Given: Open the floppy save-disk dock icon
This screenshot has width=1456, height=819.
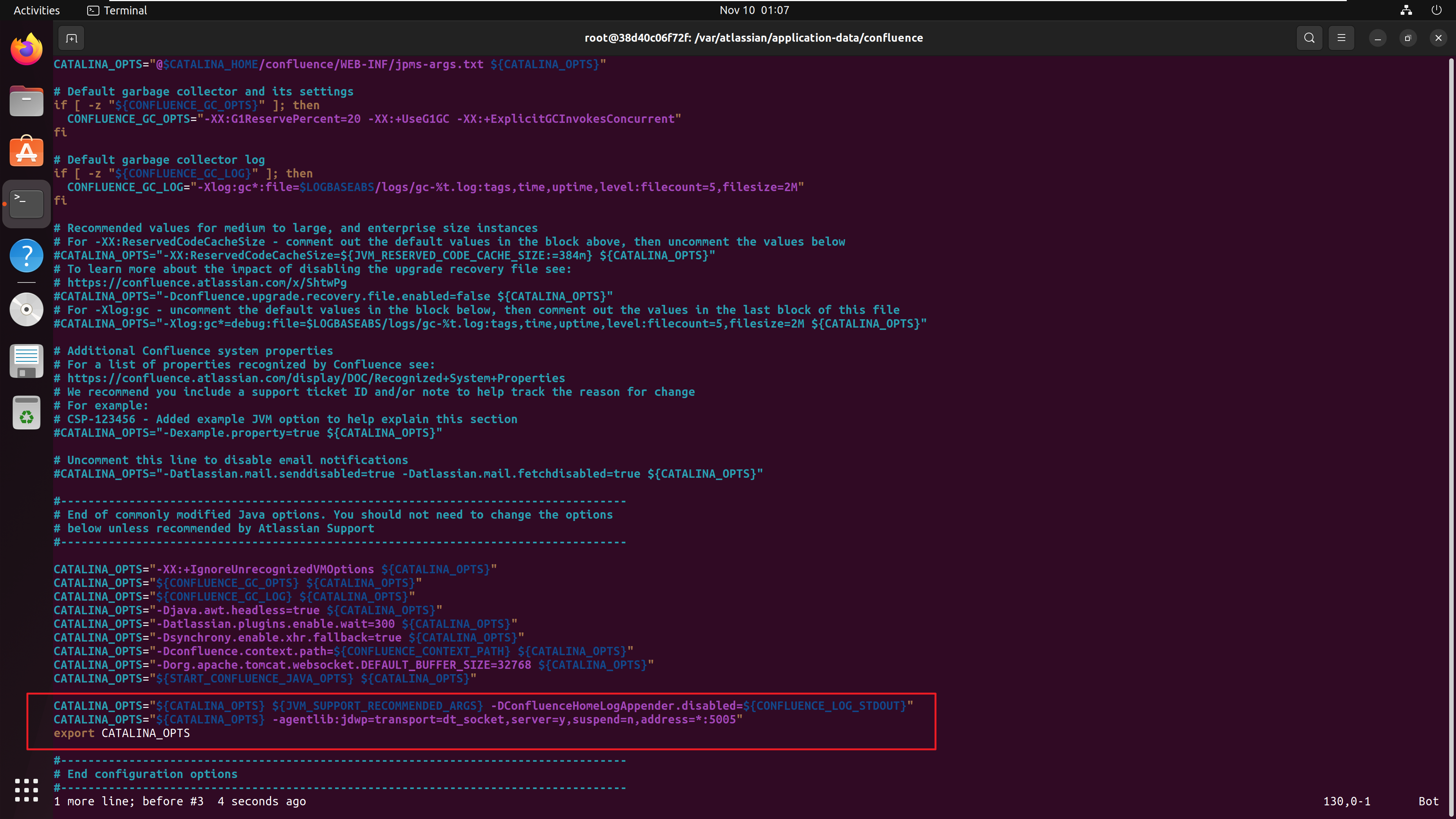Looking at the screenshot, I should pos(27,361).
